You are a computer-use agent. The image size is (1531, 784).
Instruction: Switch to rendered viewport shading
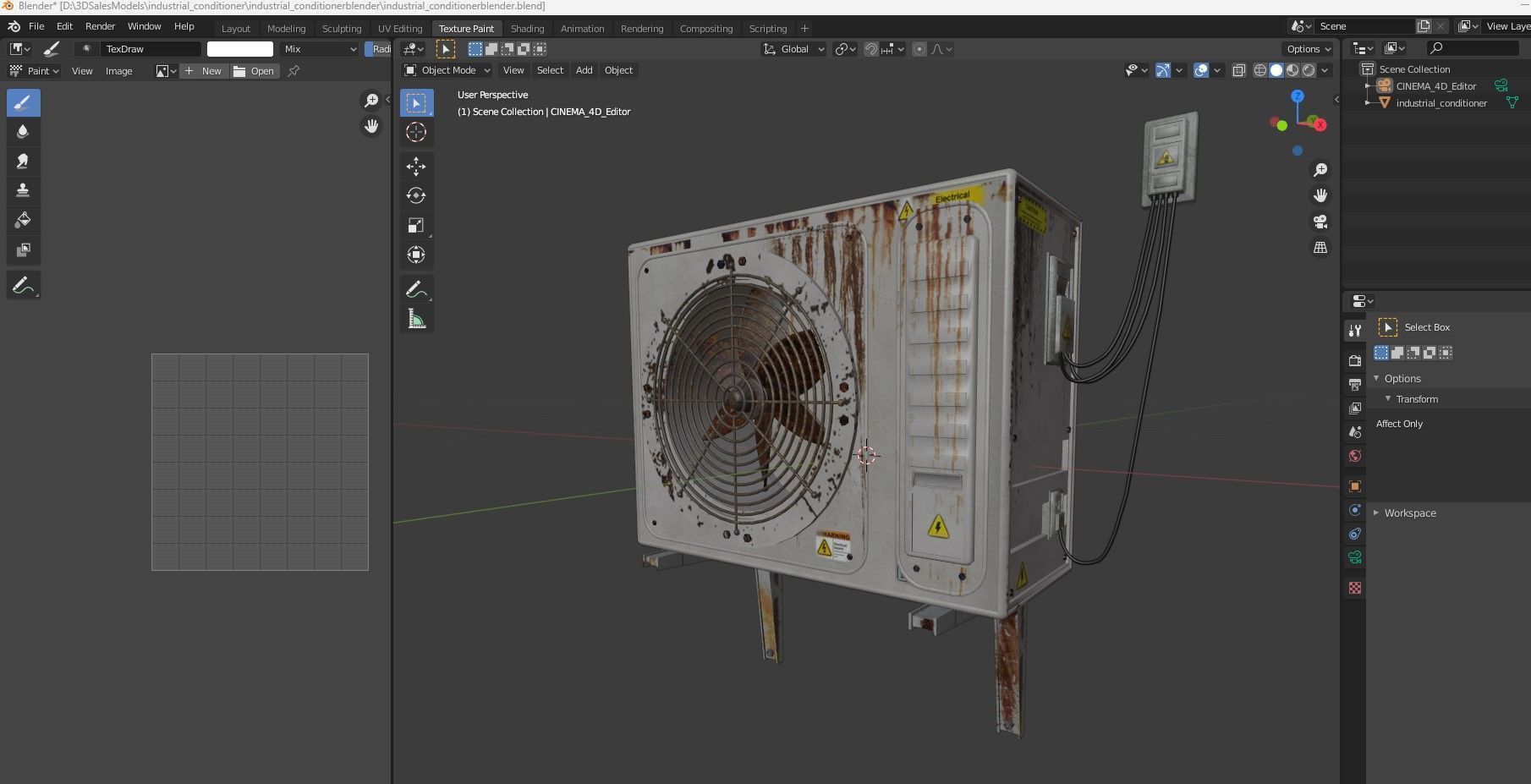click(x=1309, y=70)
